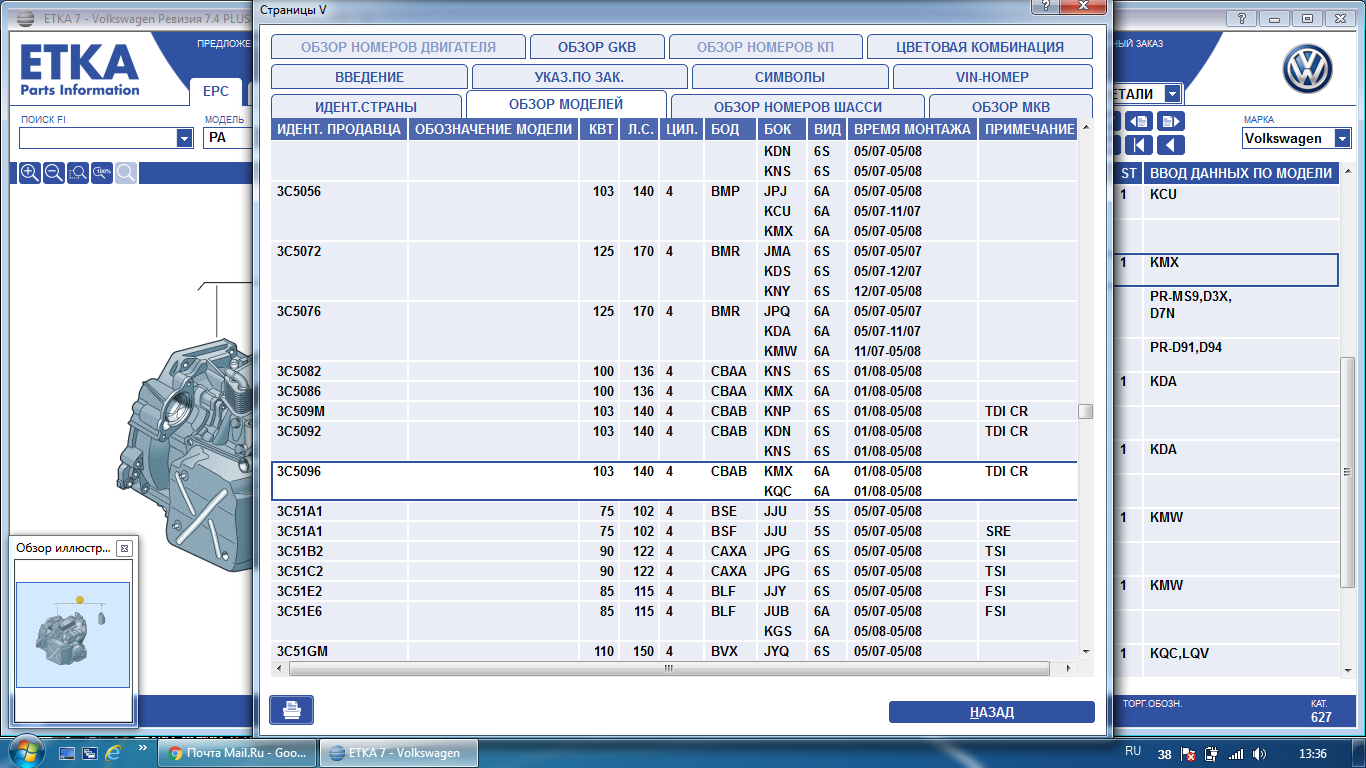The width and height of the screenshot is (1366, 768).
Task: Click the engine illustration overview thumbnail
Action: pos(73,634)
